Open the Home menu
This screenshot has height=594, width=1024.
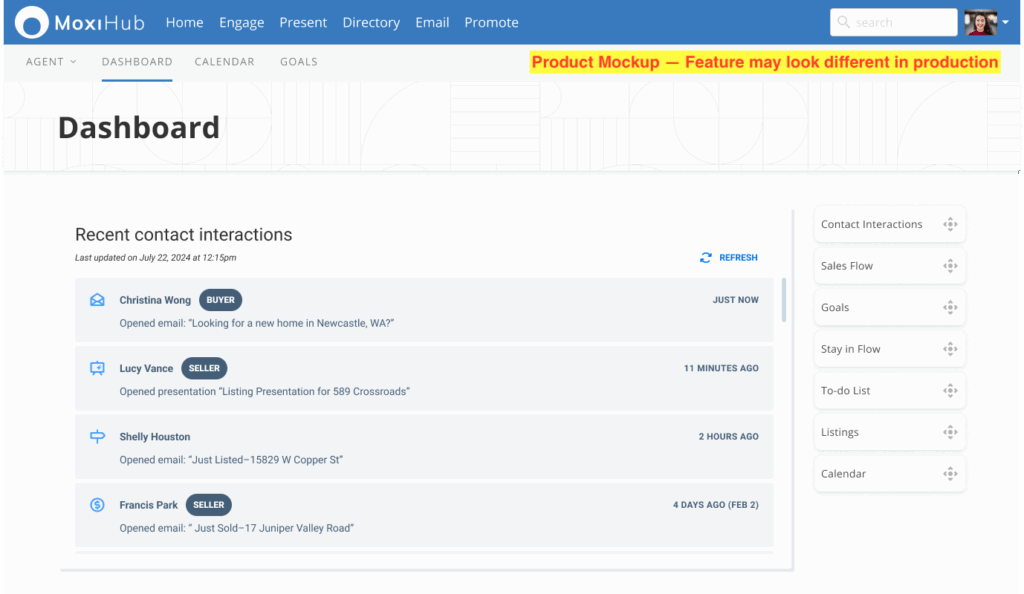point(184,22)
